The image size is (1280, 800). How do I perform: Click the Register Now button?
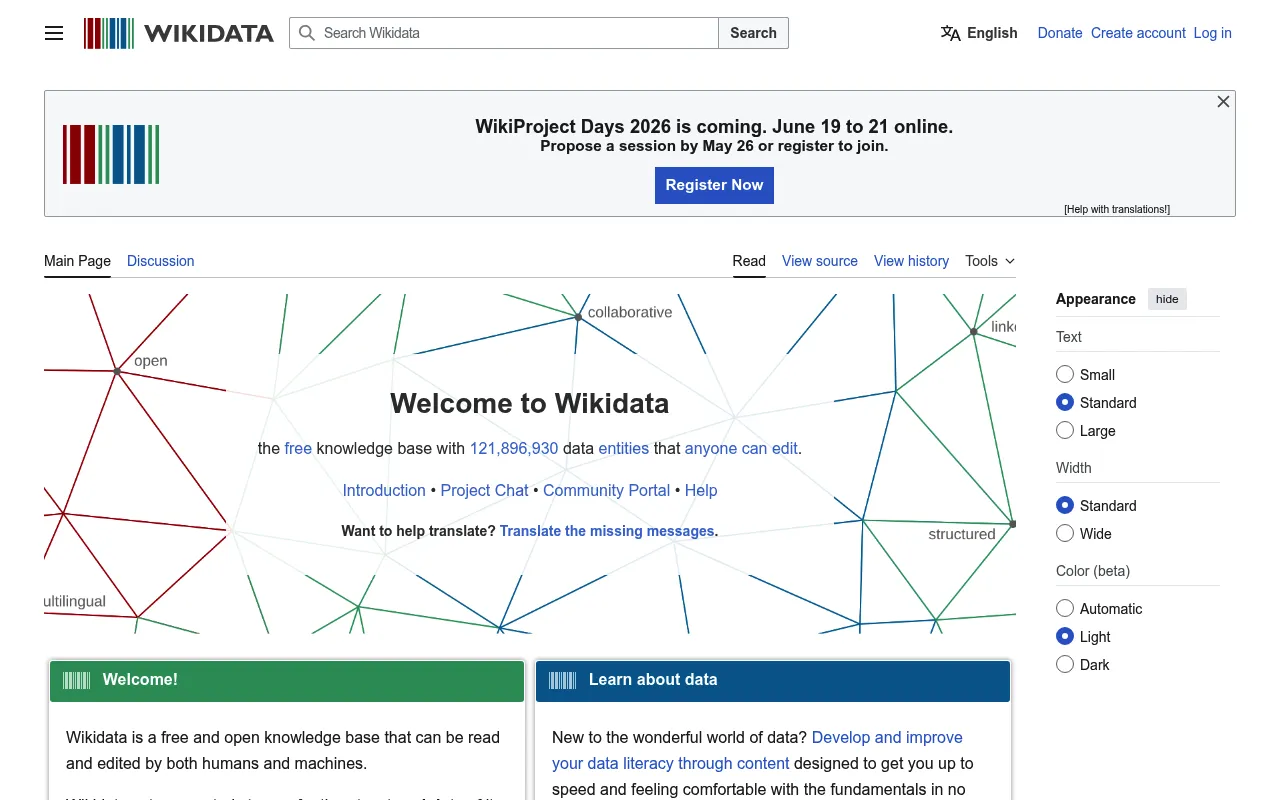point(714,185)
